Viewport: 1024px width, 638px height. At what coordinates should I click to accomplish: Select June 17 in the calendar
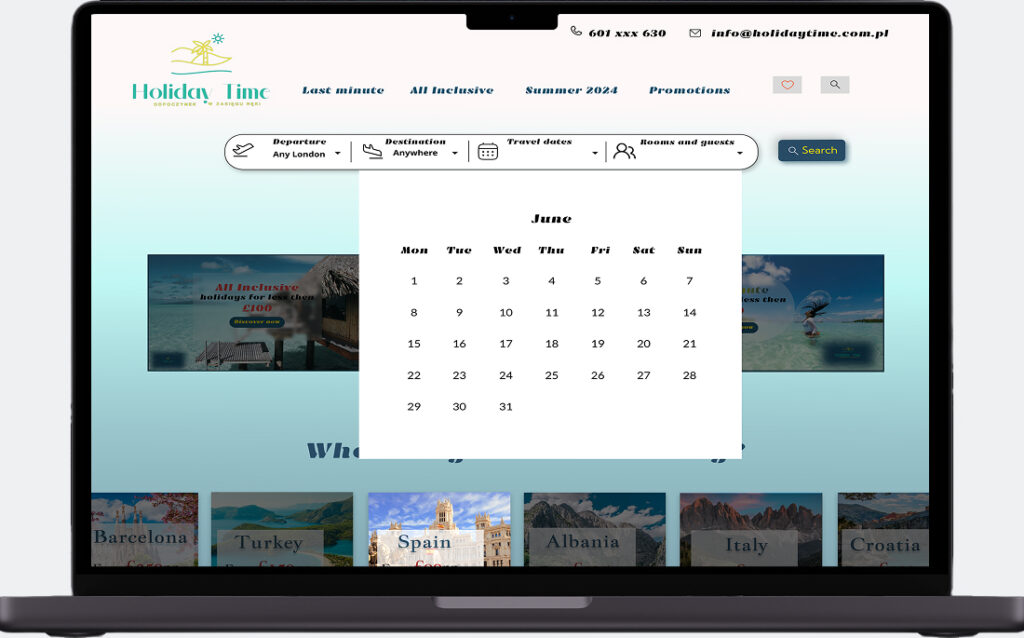coord(506,344)
